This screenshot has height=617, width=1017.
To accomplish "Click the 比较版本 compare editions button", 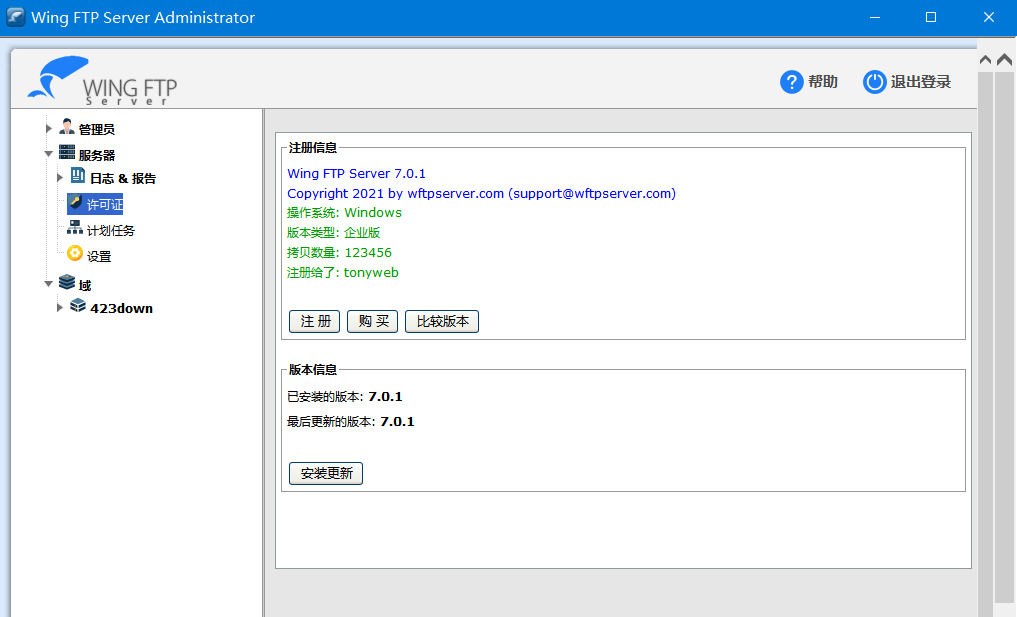I will [442, 321].
